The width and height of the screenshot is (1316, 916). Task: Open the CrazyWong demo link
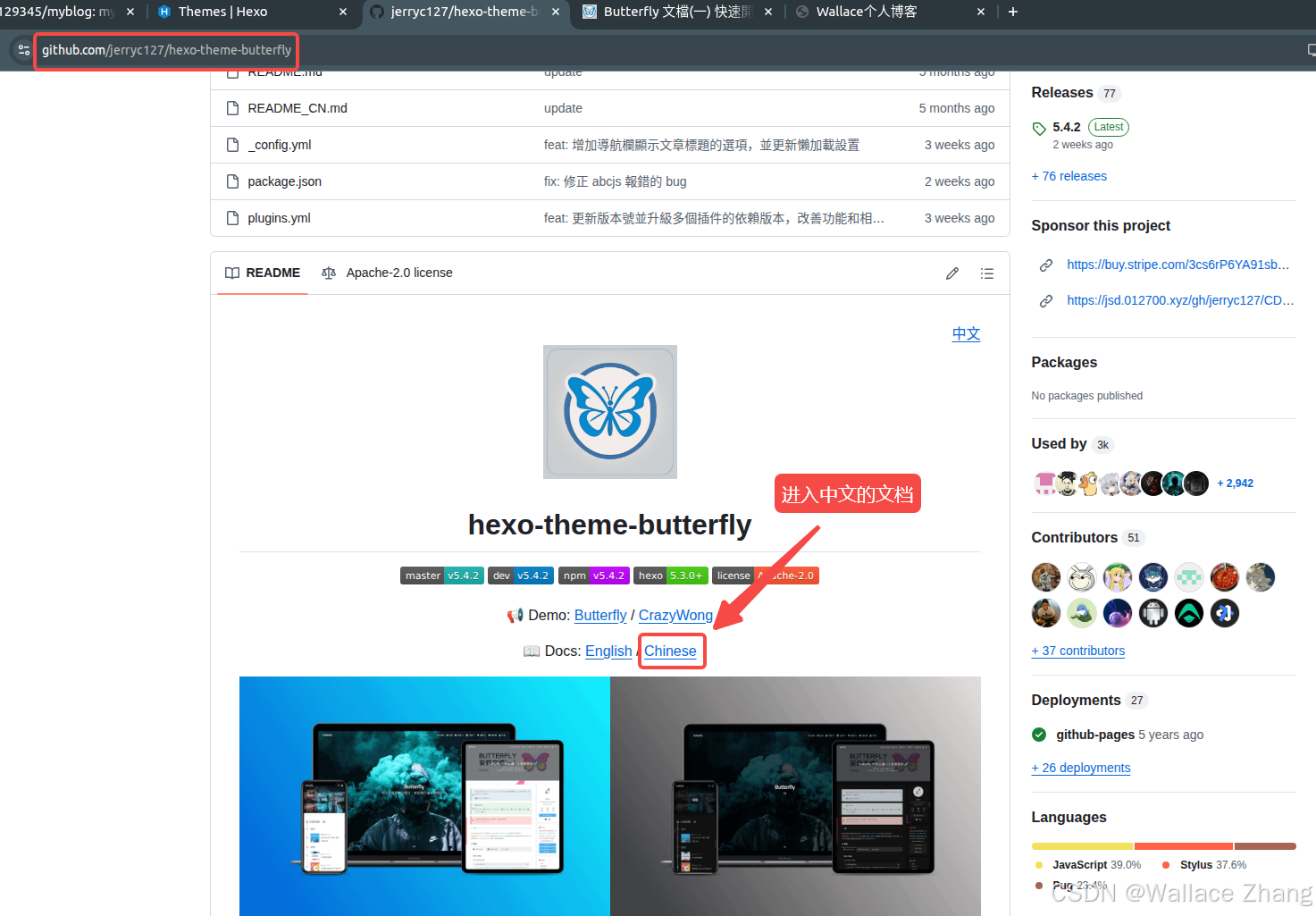click(x=675, y=616)
